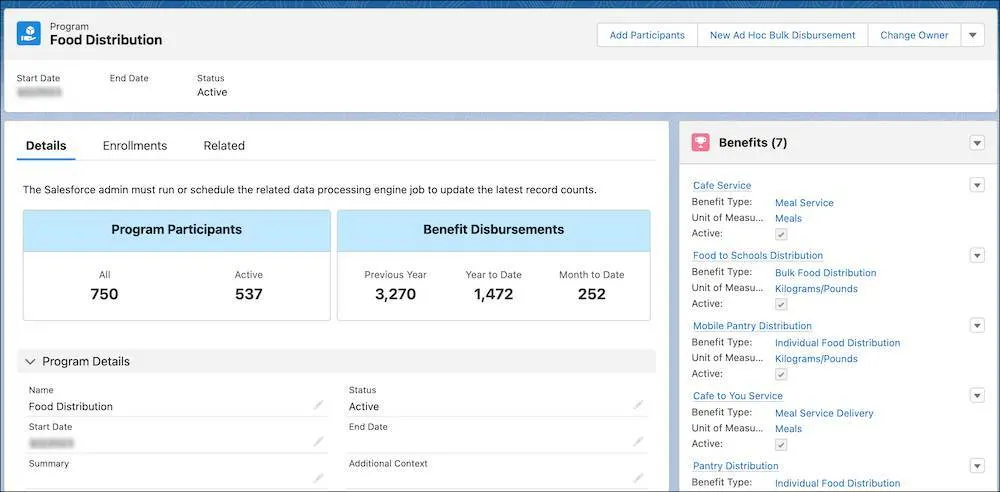Click the Benefits (7) header title
This screenshot has width=1000, height=492.
[753, 143]
